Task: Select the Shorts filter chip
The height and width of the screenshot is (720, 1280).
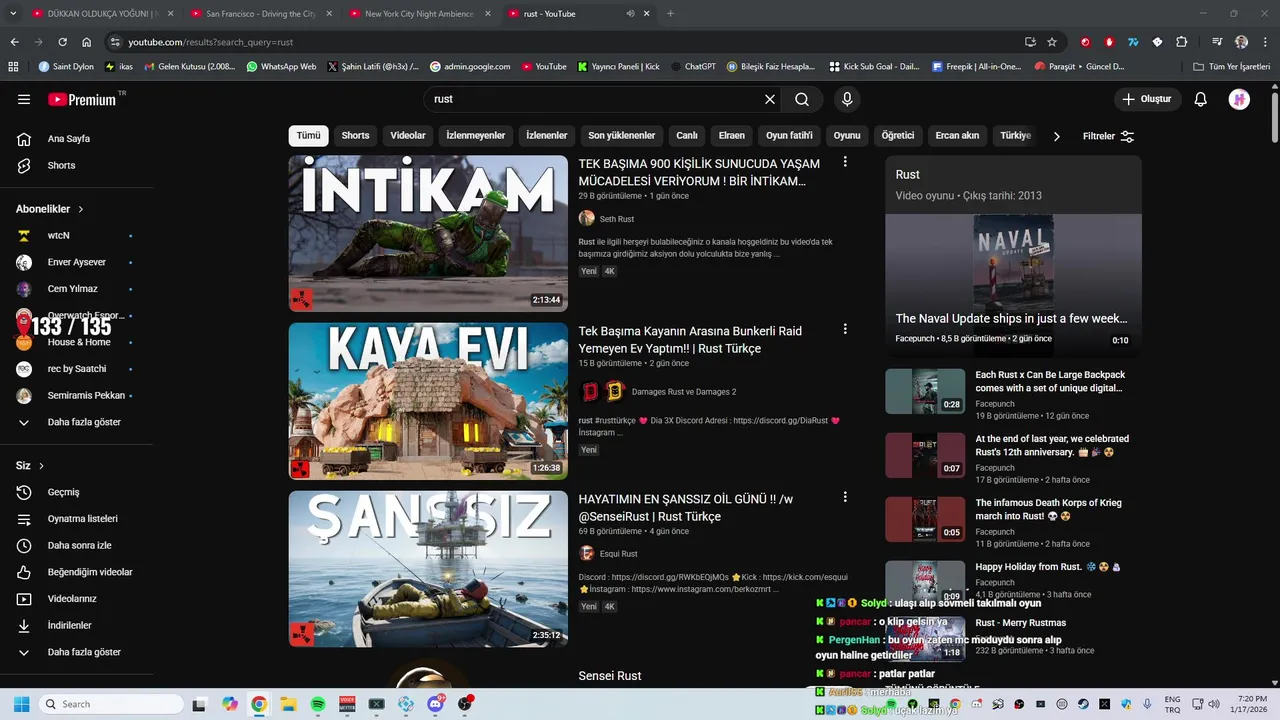Action: point(355,136)
